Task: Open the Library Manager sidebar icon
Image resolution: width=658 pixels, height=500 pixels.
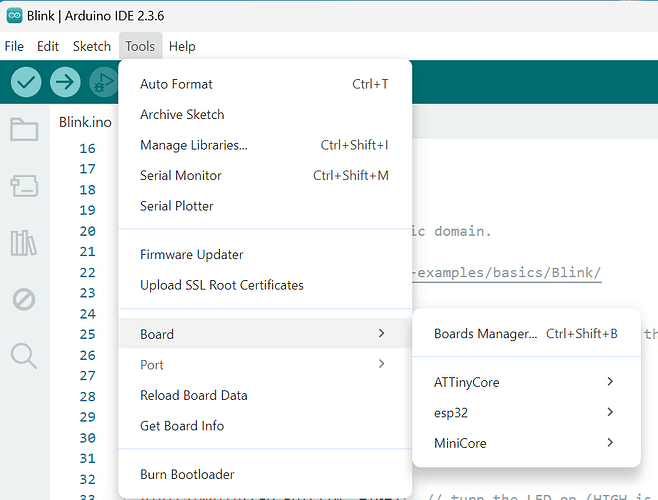Action: (24, 242)
